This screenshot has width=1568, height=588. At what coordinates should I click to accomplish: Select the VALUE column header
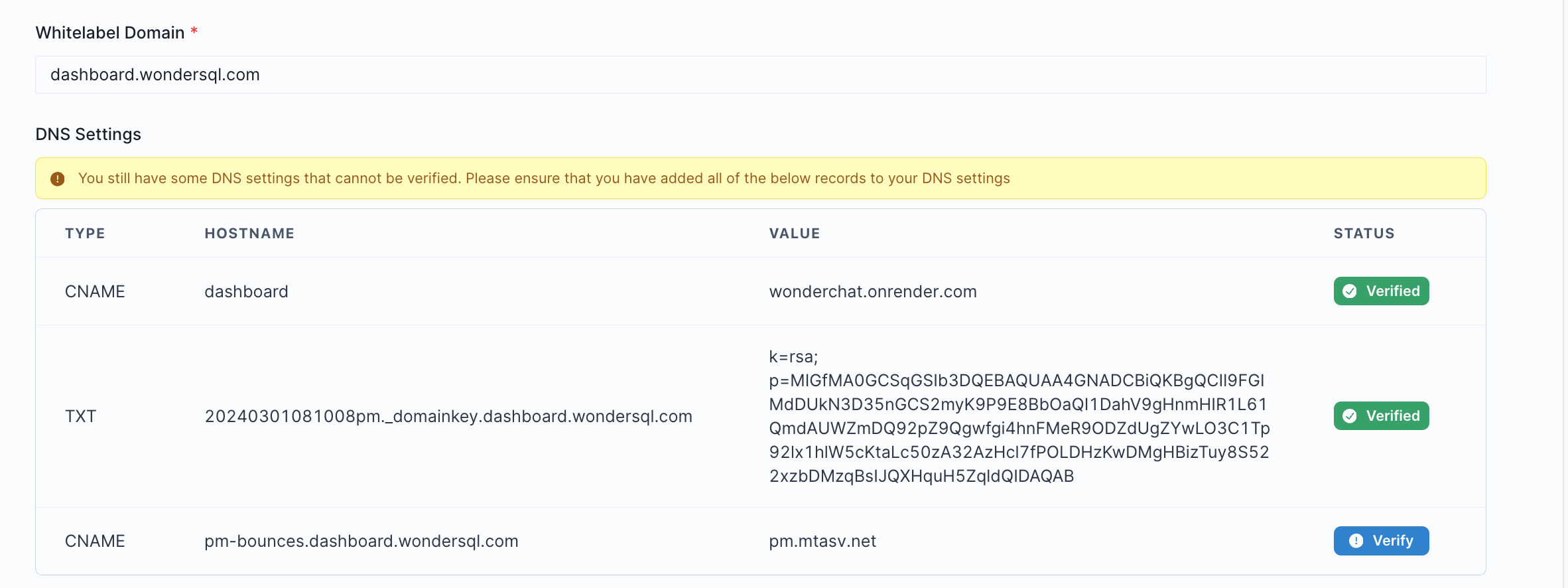[794, 234]
